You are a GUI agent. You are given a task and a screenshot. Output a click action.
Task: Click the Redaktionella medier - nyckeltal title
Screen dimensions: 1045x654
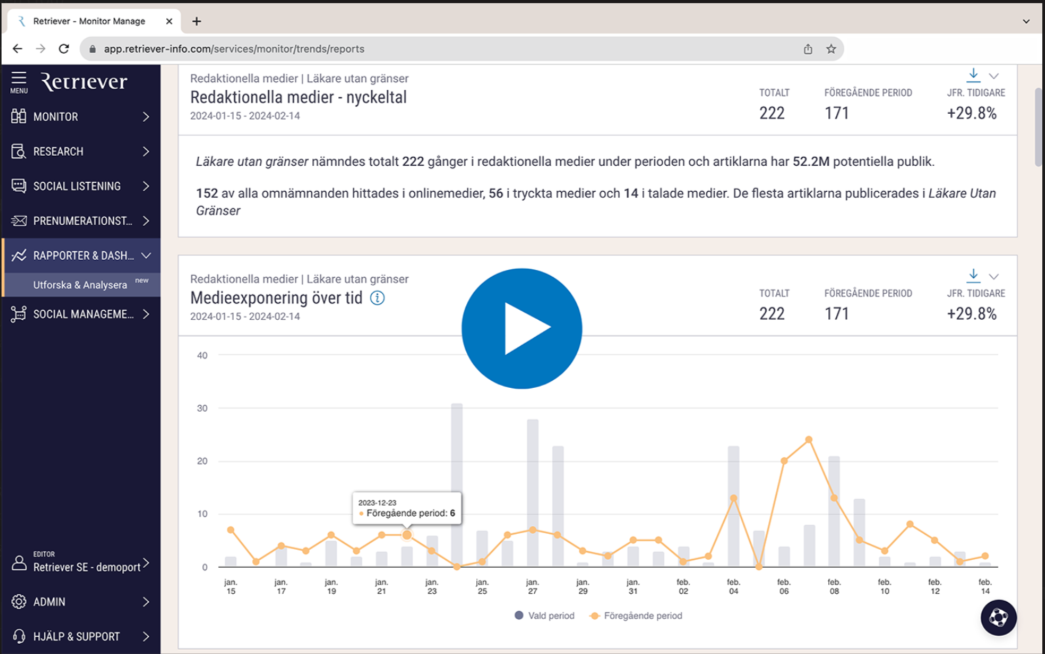click(x=298, y=97)
